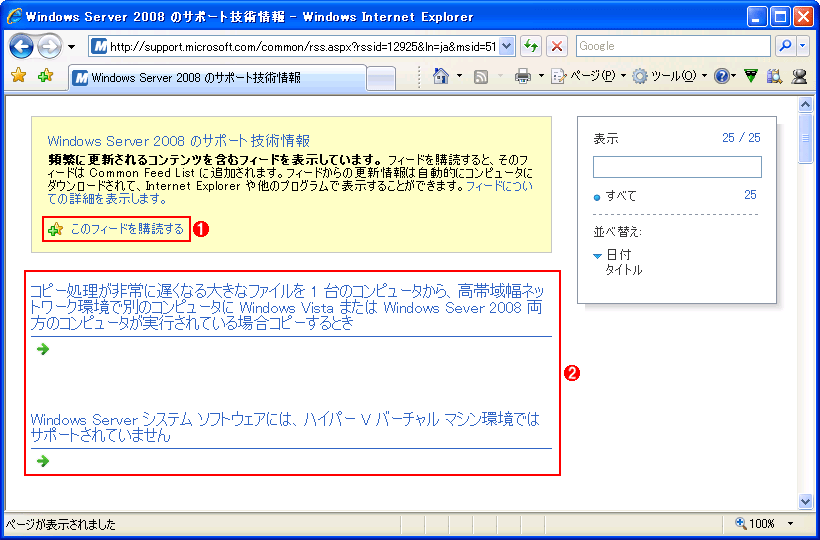This screenshot has width=820, height=540.
Task: Expand the address bar history dropdown
Action: tap(506, 47)
